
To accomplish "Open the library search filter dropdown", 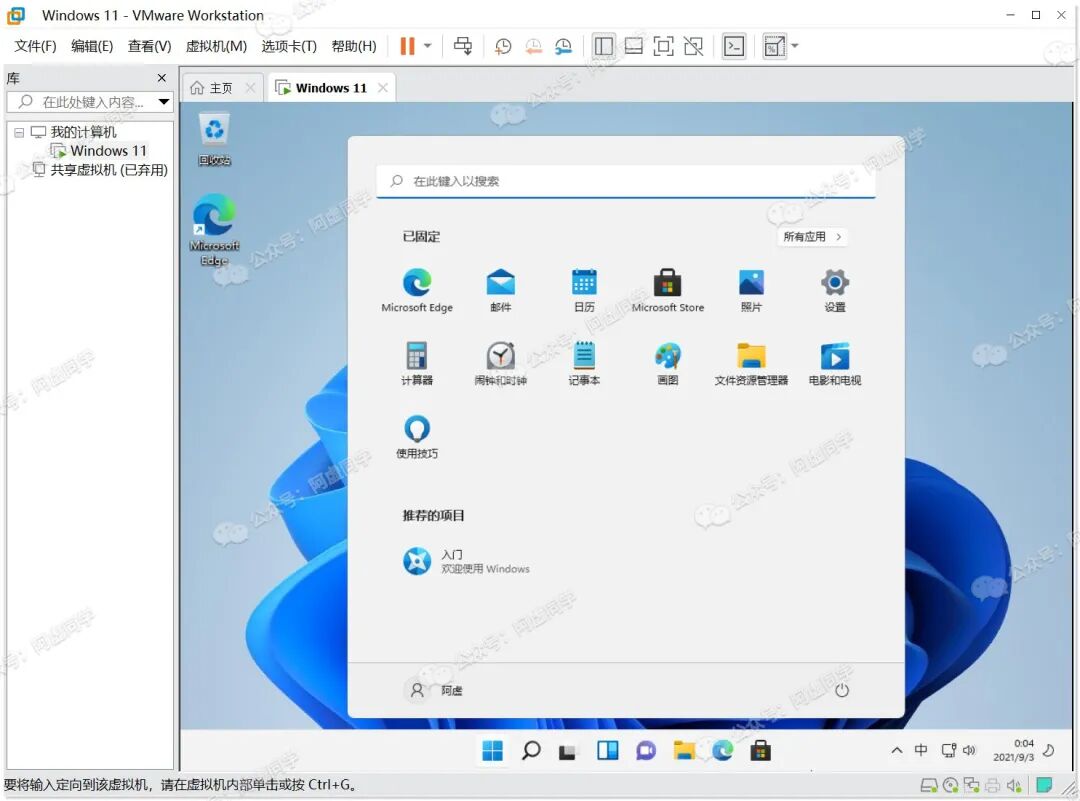I will click(x=164, y=102).
